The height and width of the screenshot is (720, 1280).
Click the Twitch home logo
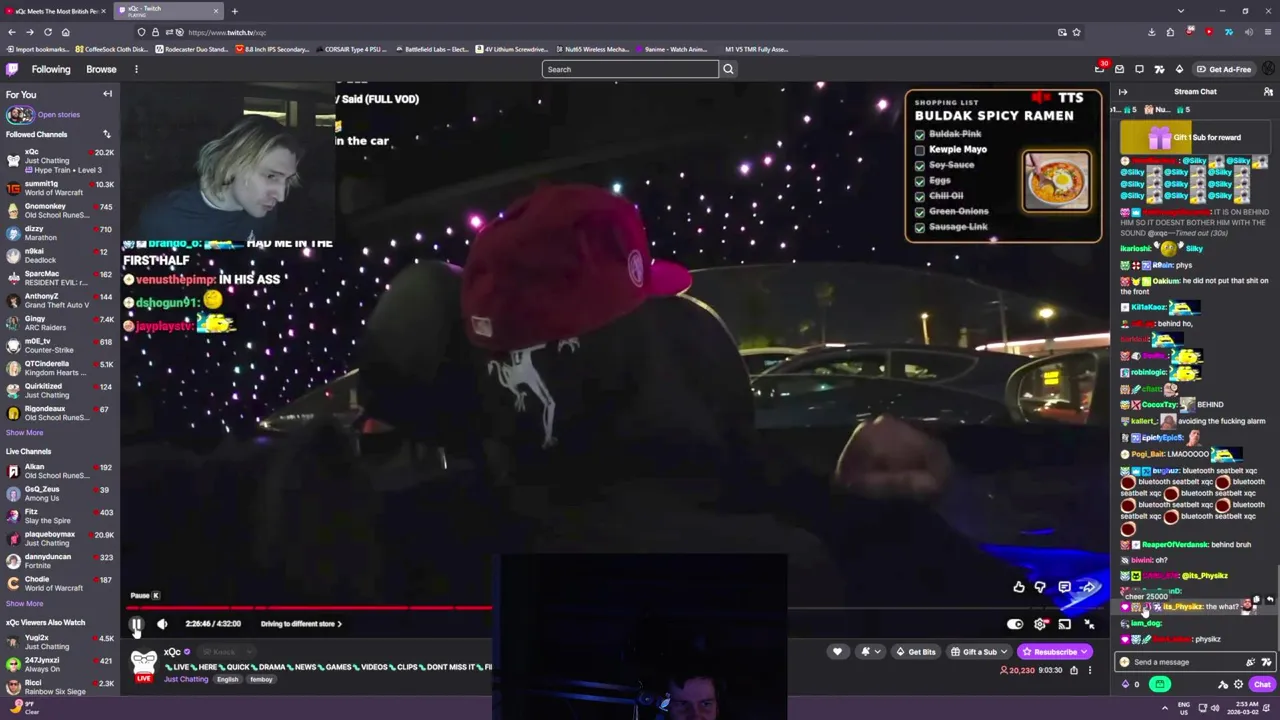point(12,69)
